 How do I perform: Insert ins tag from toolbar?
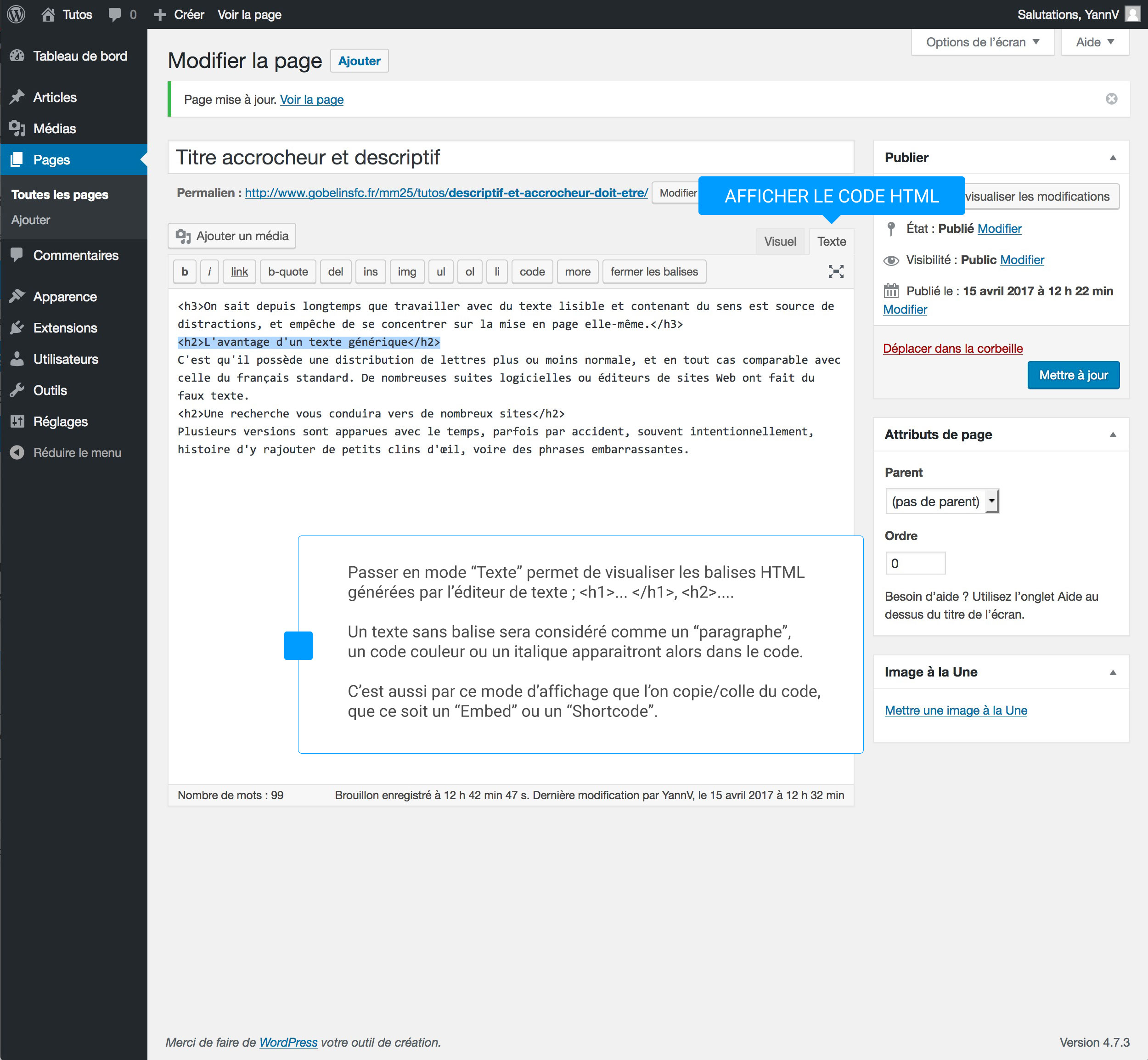click(x=371, y=272)
